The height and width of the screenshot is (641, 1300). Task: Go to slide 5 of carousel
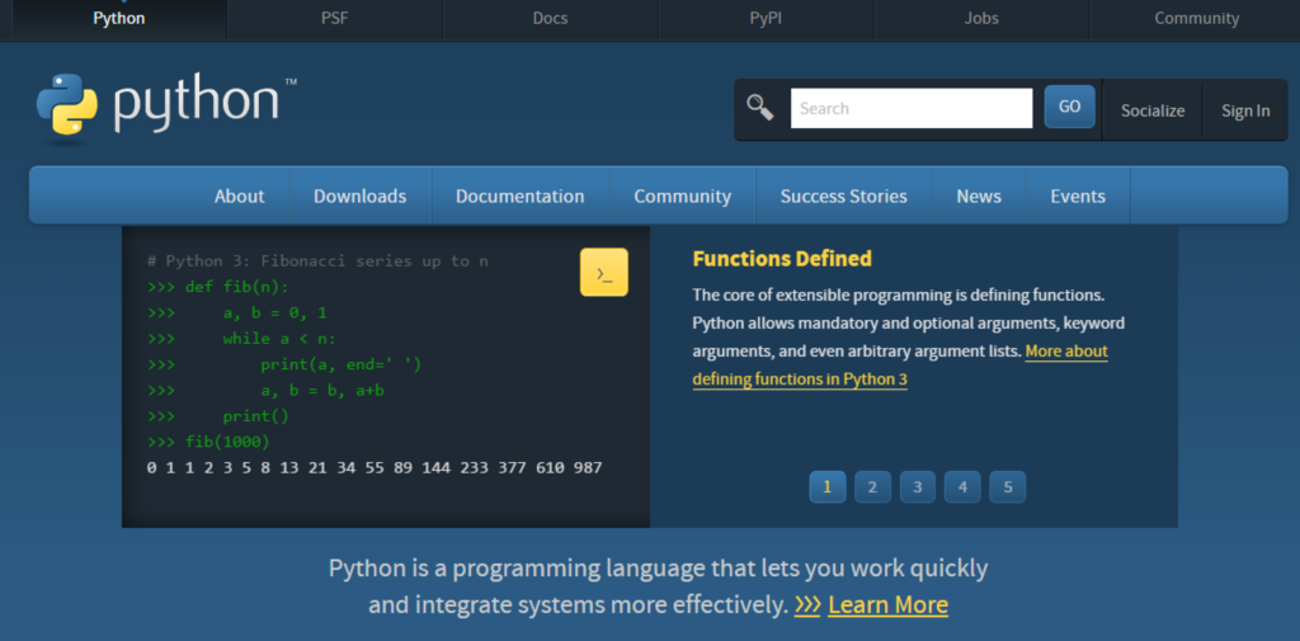coord(1007,487)
